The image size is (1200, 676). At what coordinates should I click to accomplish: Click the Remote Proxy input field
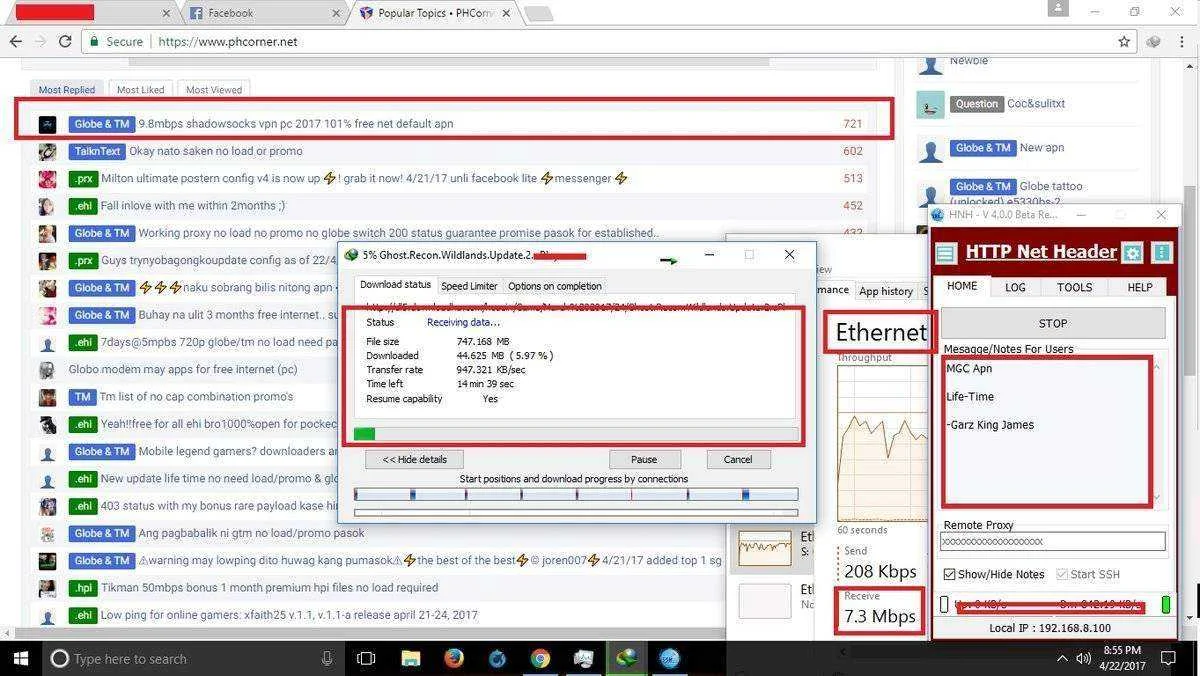click(x=1052, y=541)
